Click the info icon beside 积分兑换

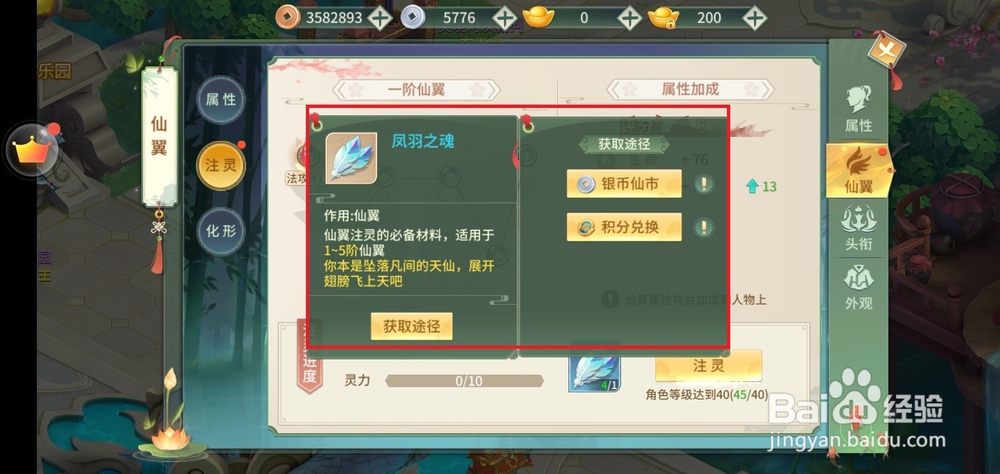click(x=703, y=227)
